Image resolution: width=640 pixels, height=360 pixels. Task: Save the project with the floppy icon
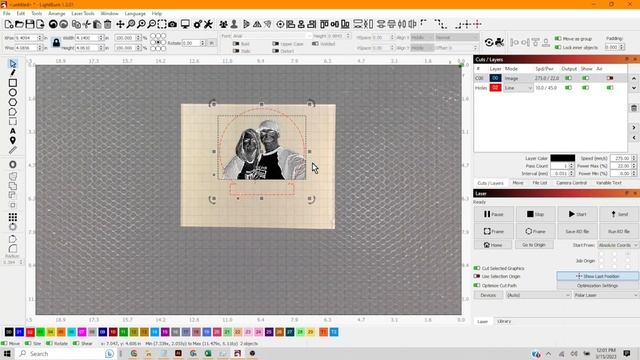(x=30, y=24)
